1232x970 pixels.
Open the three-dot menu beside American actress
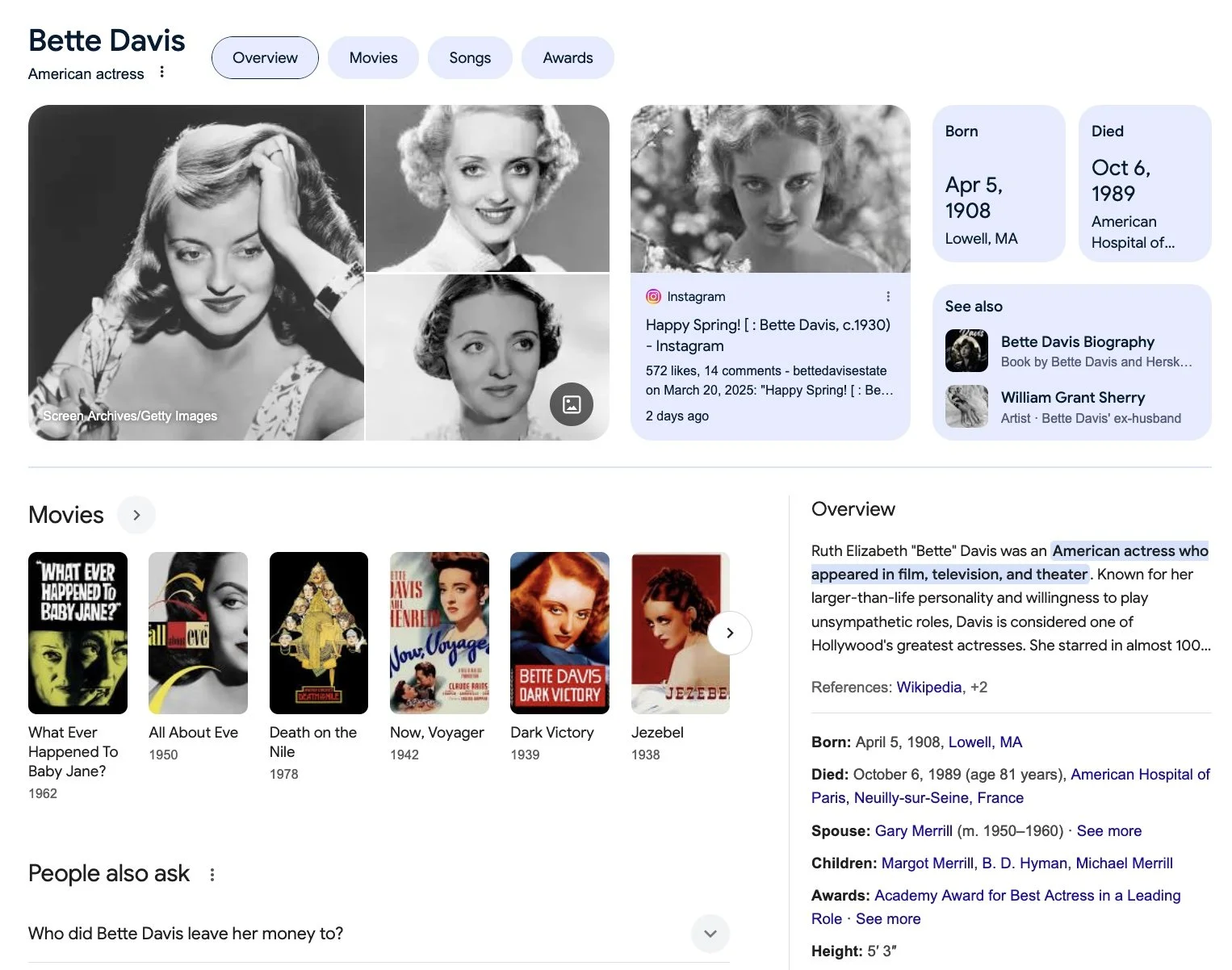point(162,72)
